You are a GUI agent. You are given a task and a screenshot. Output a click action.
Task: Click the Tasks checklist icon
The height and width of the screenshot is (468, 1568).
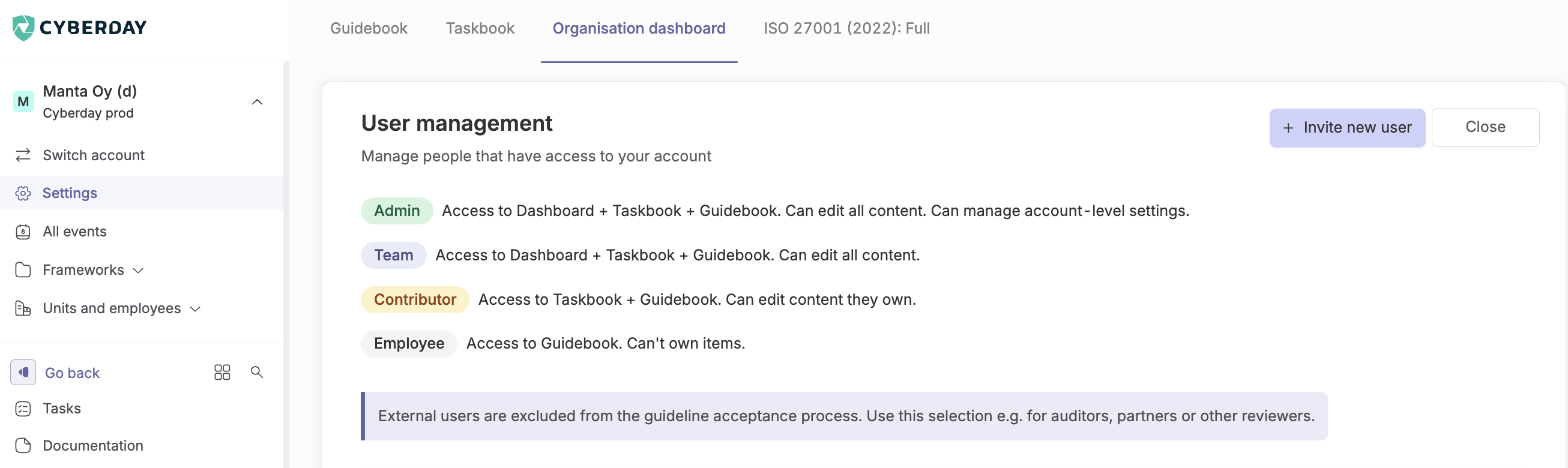pos(23,409)
